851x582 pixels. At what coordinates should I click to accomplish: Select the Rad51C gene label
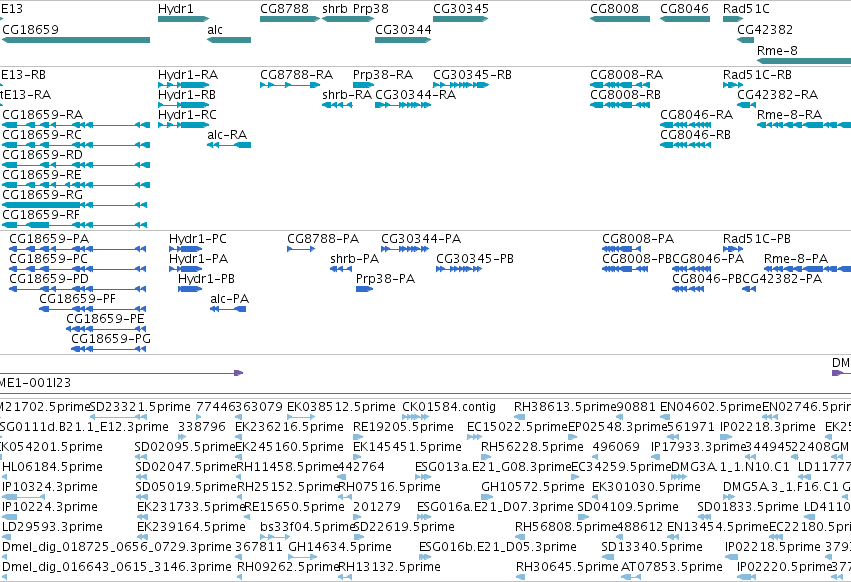click(746, 9)
